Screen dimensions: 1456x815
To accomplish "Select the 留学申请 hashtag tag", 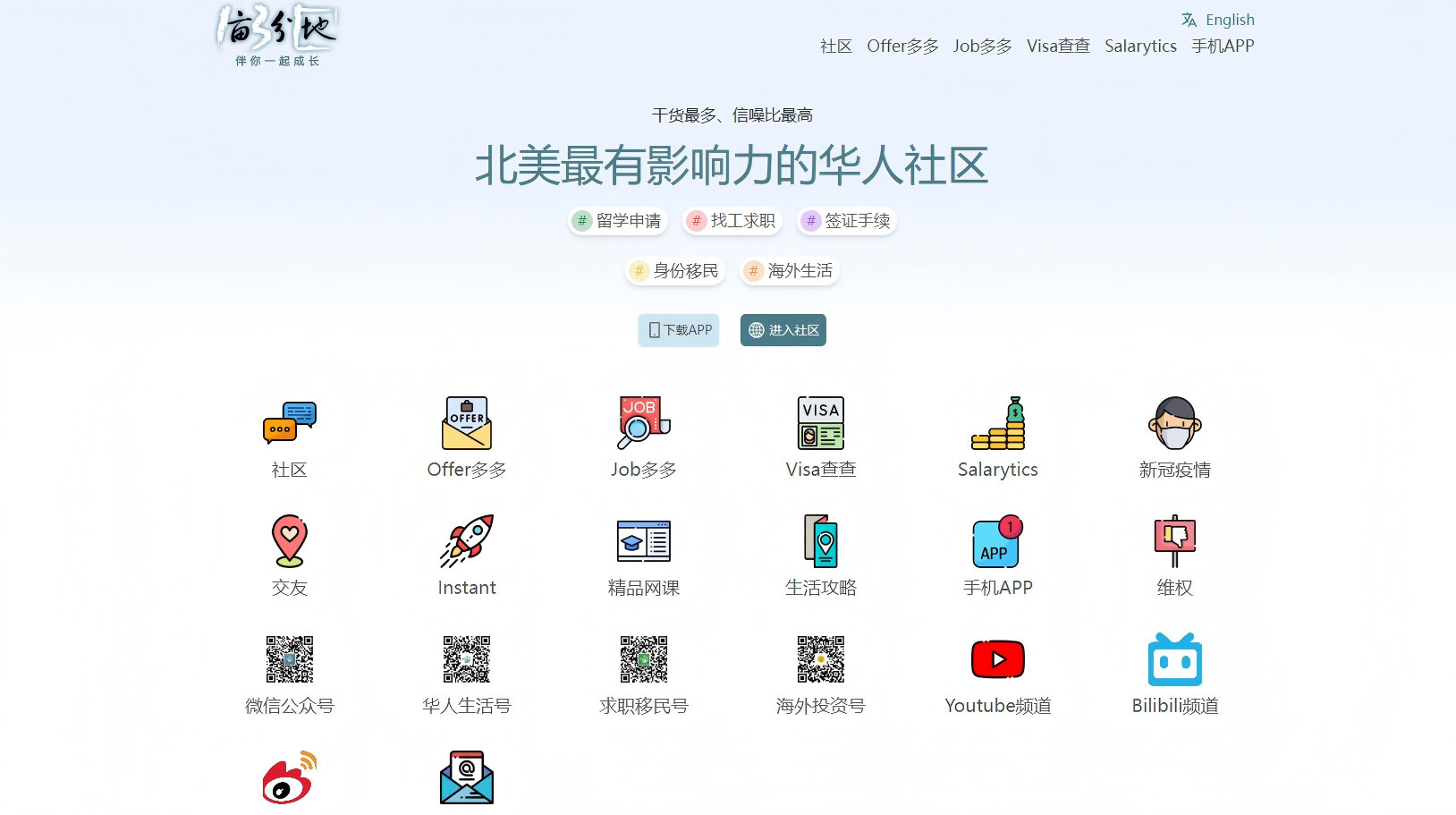I will click(618, 221).
